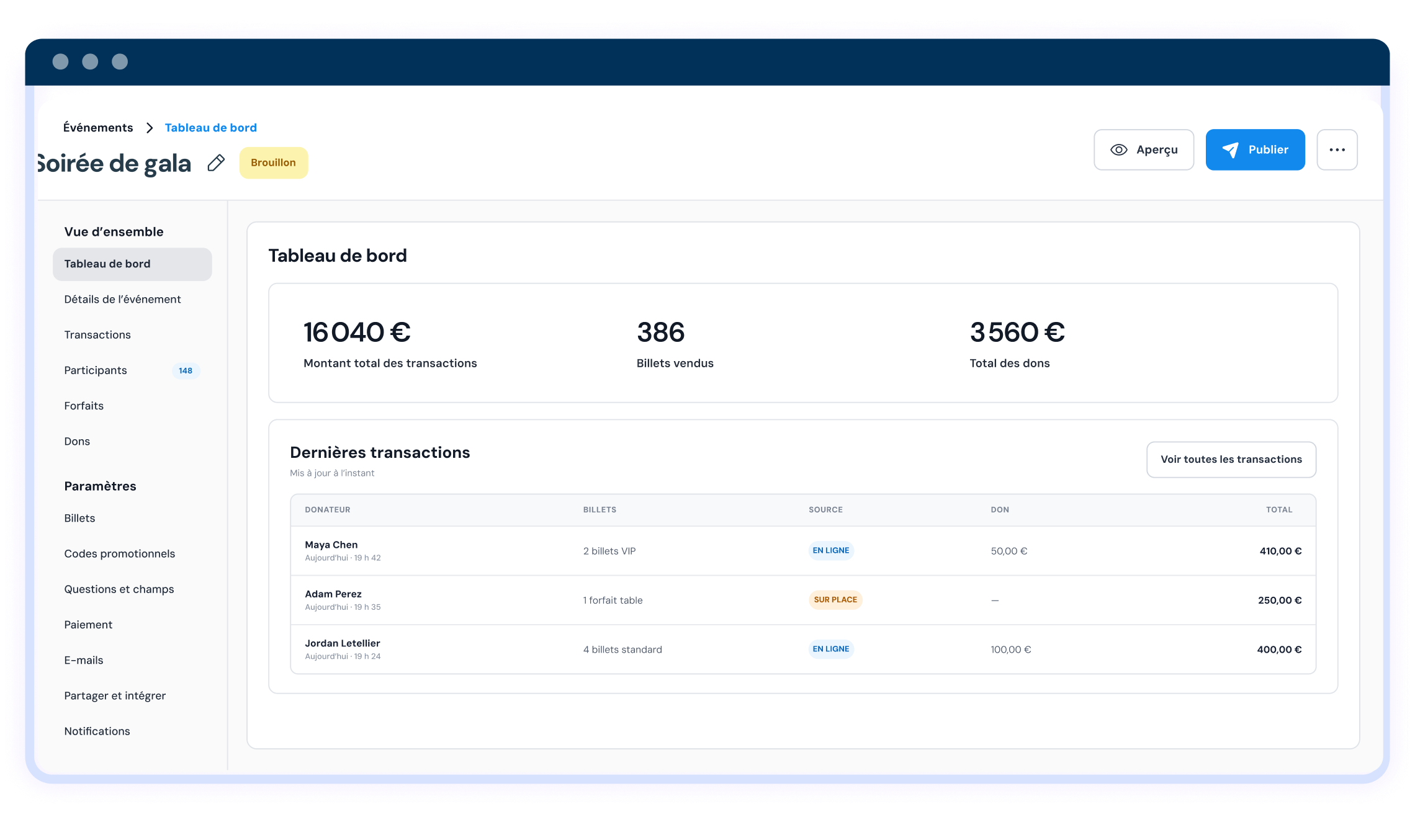Click '4 billets standard' cell

click(x=622, y=650)
